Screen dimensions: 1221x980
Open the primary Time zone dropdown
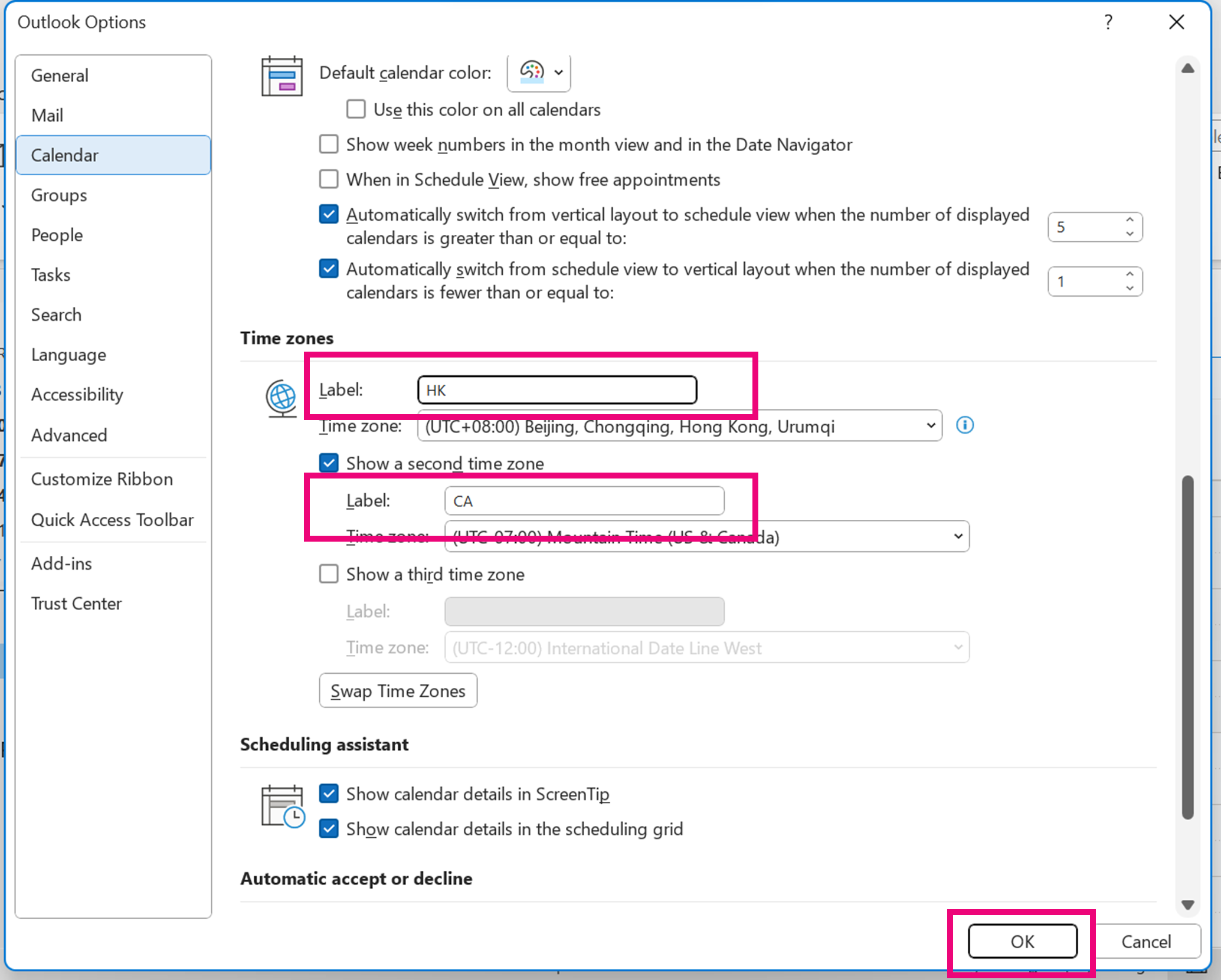tap(679, 426)
